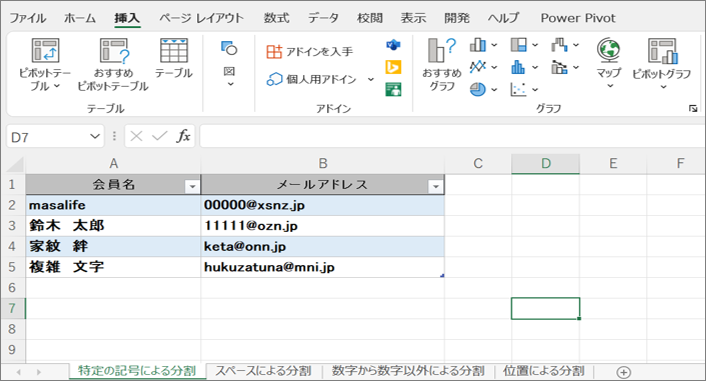
Task: Click the insert function fx icon
Action: (x=183, y=136)
